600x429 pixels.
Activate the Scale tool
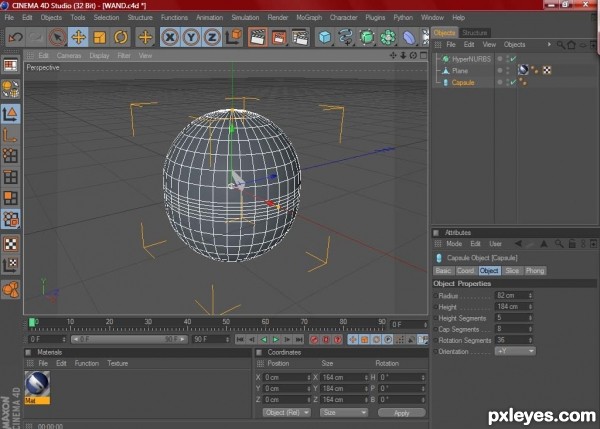[x=99, y=38]
